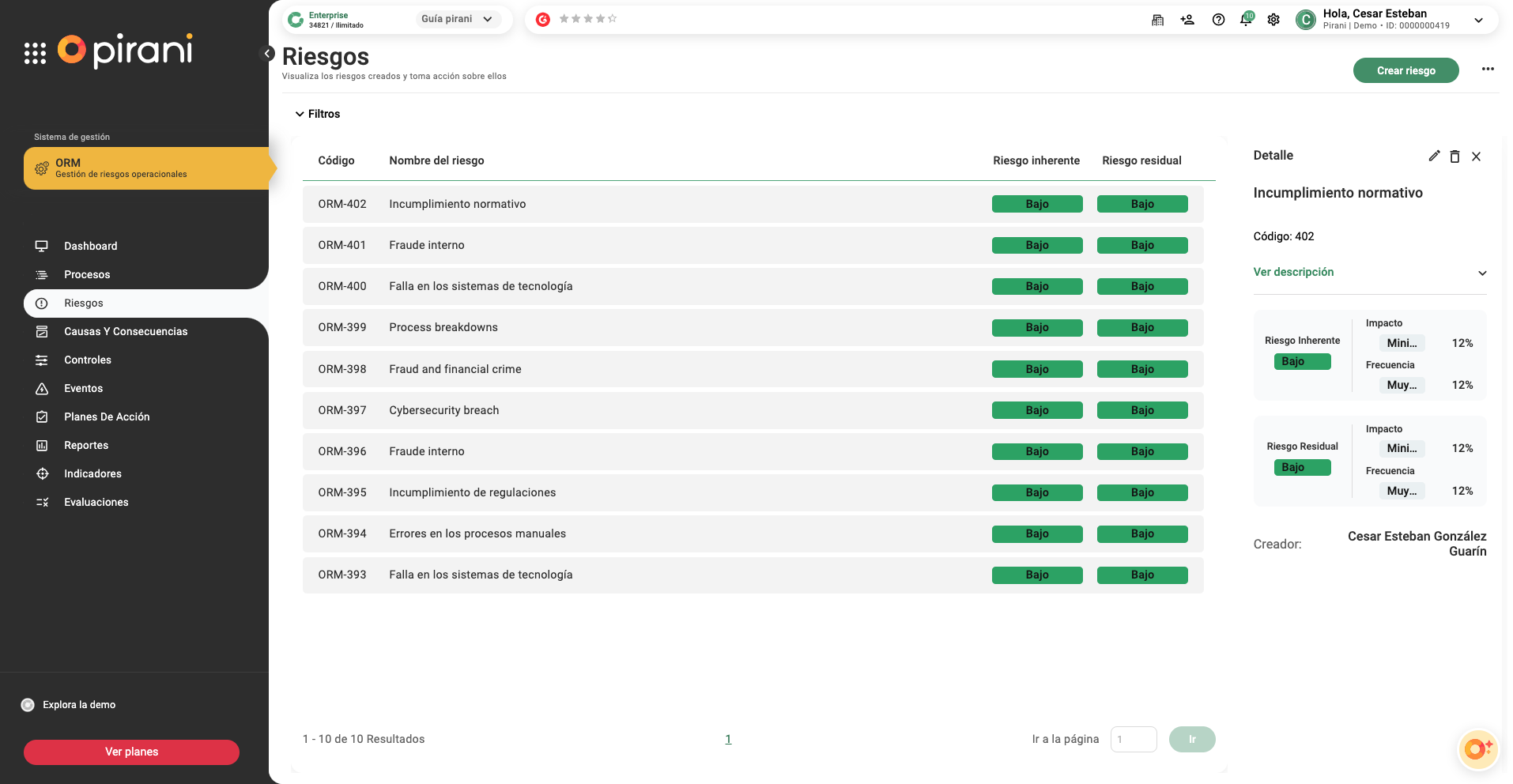Delete risk using the trash icon
1513x784 pixels.
(1455, 156)
